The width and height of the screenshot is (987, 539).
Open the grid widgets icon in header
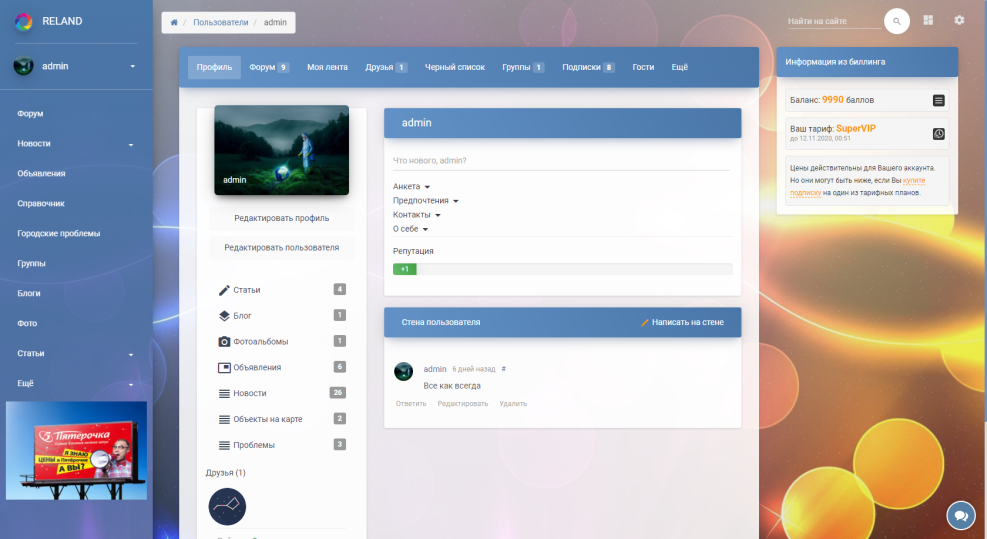(x=928, y=20)
